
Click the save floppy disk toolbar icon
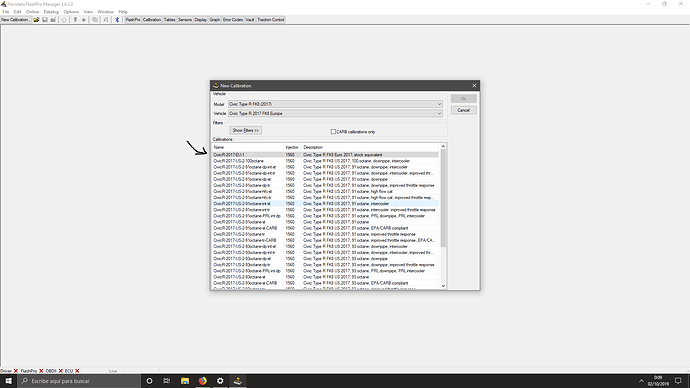tap(45, 20)
